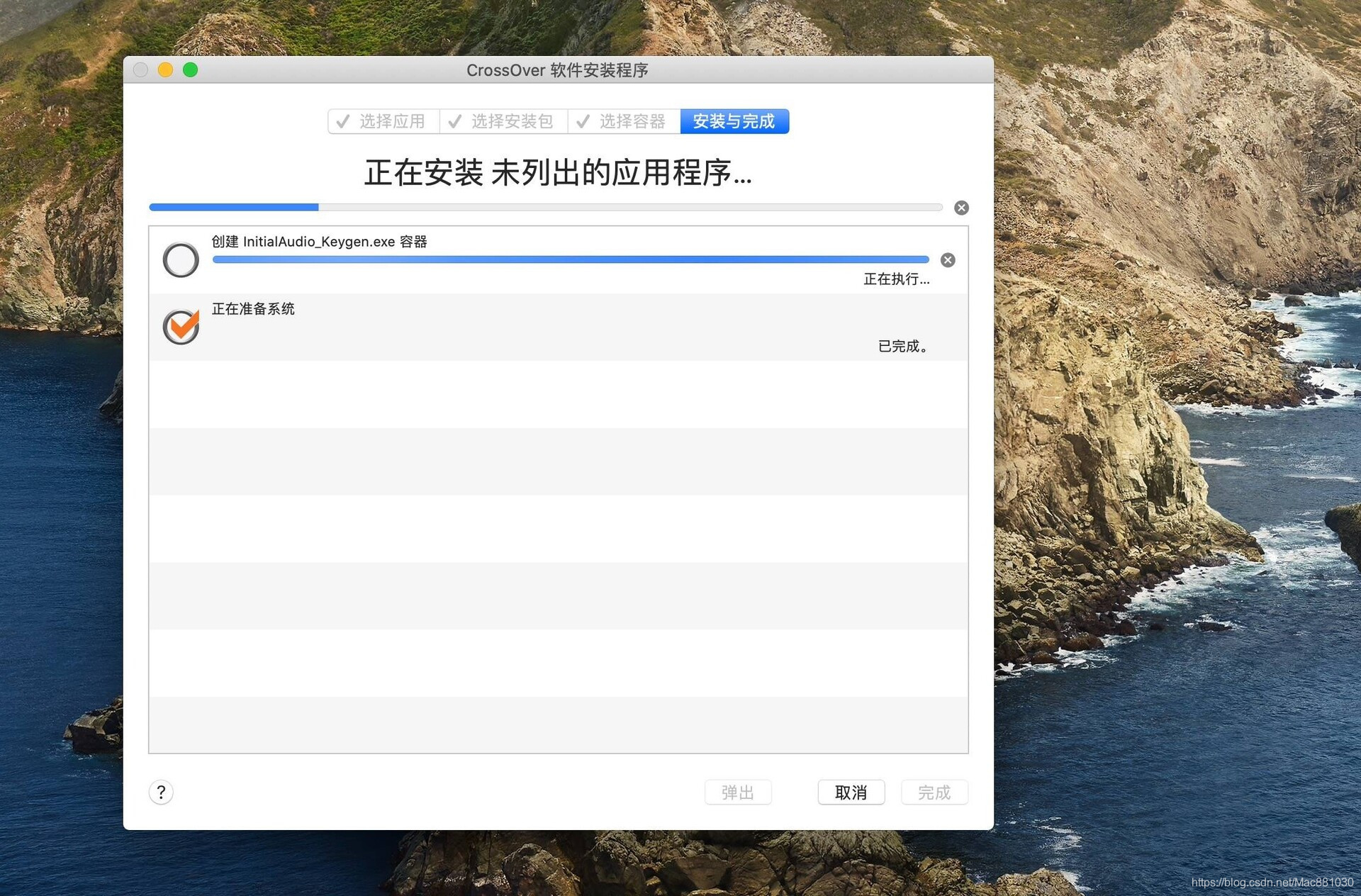The height and width of the screenshot is (896, 1361).
Task: Click the 弹出 button
Action: pos(737,793)
